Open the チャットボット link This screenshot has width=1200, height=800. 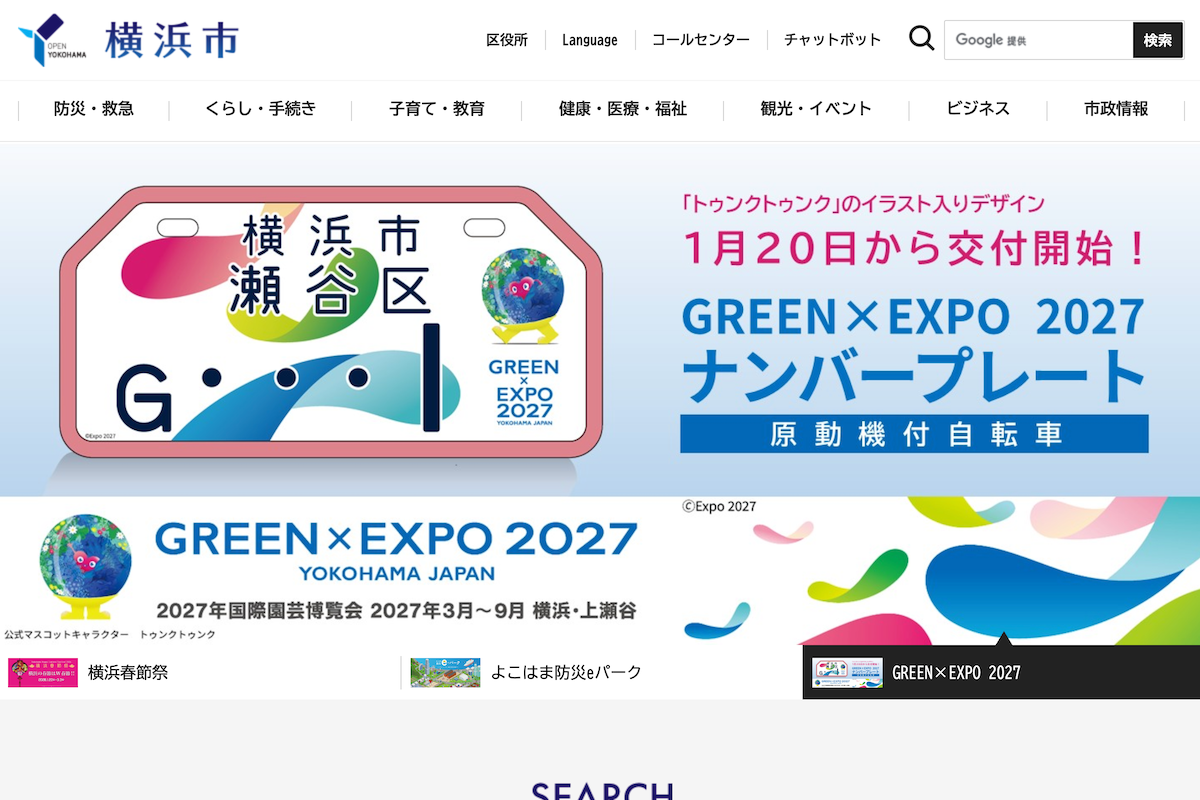(x=832, y=40)
